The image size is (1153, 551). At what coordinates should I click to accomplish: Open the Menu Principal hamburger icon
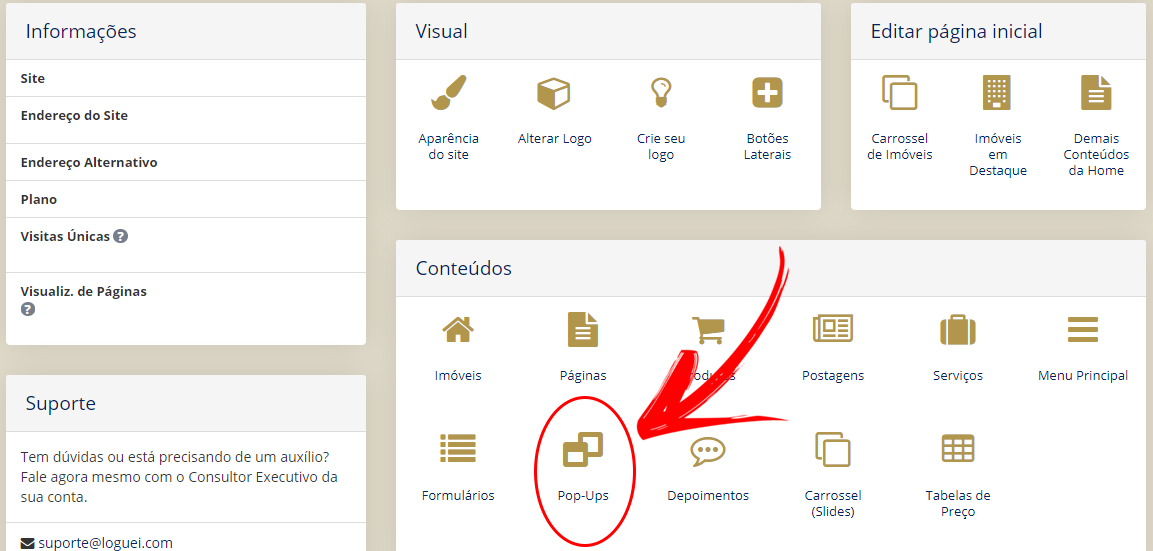(x=1082, y=329)
